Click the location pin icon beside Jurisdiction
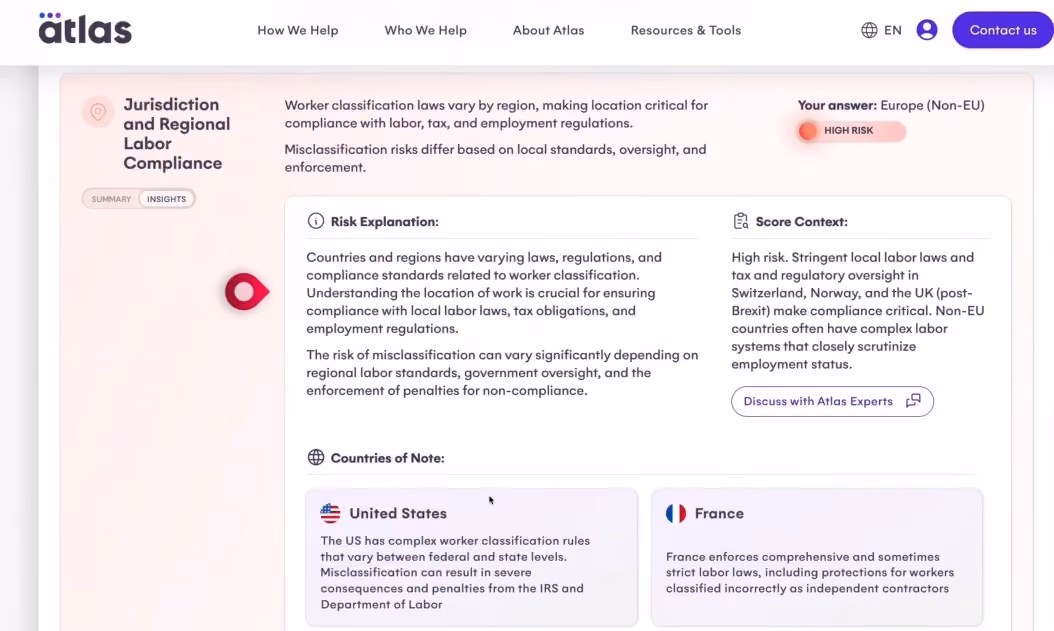1054x631 pixels. point(98,112)
